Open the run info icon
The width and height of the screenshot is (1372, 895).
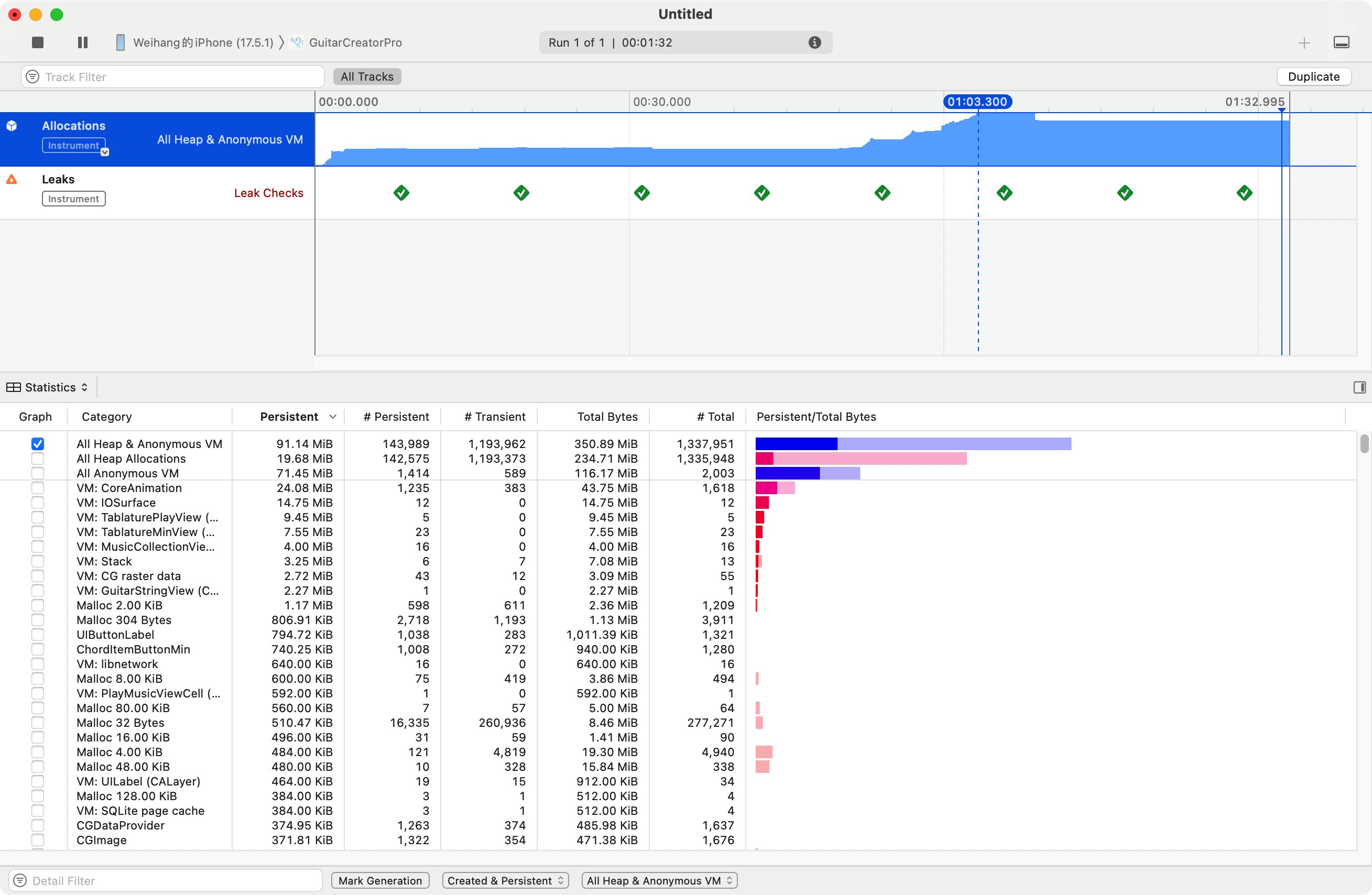[814, 42]
